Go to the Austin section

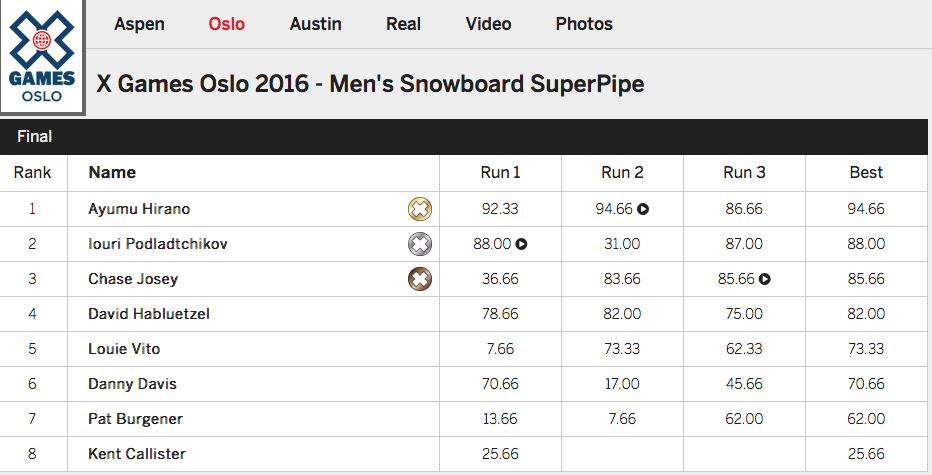coord(315,24)
